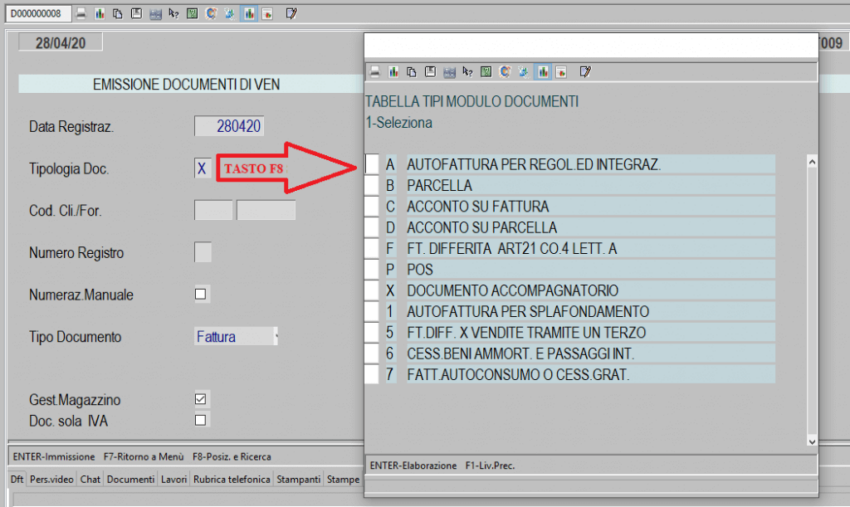
Task: Click the non-highlighted bar chart icon in main toolbar
Action: tap(99, 14)
